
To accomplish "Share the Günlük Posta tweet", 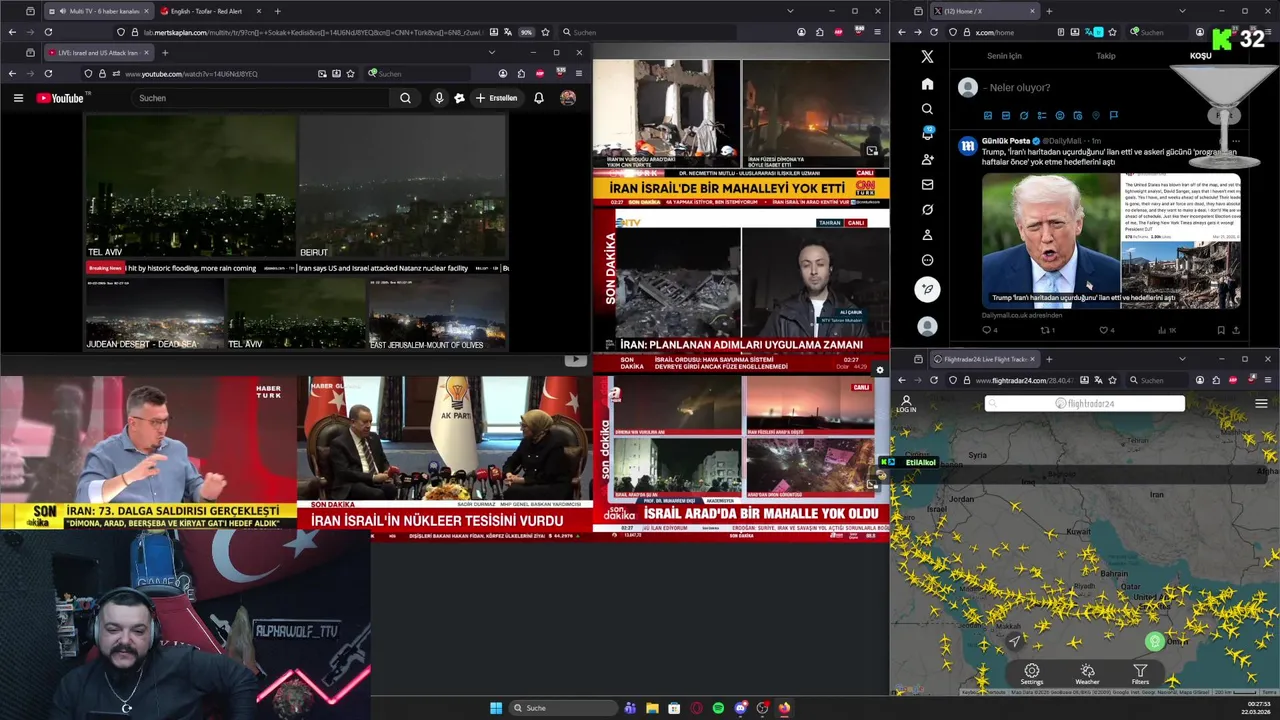I will [1236, 330].
